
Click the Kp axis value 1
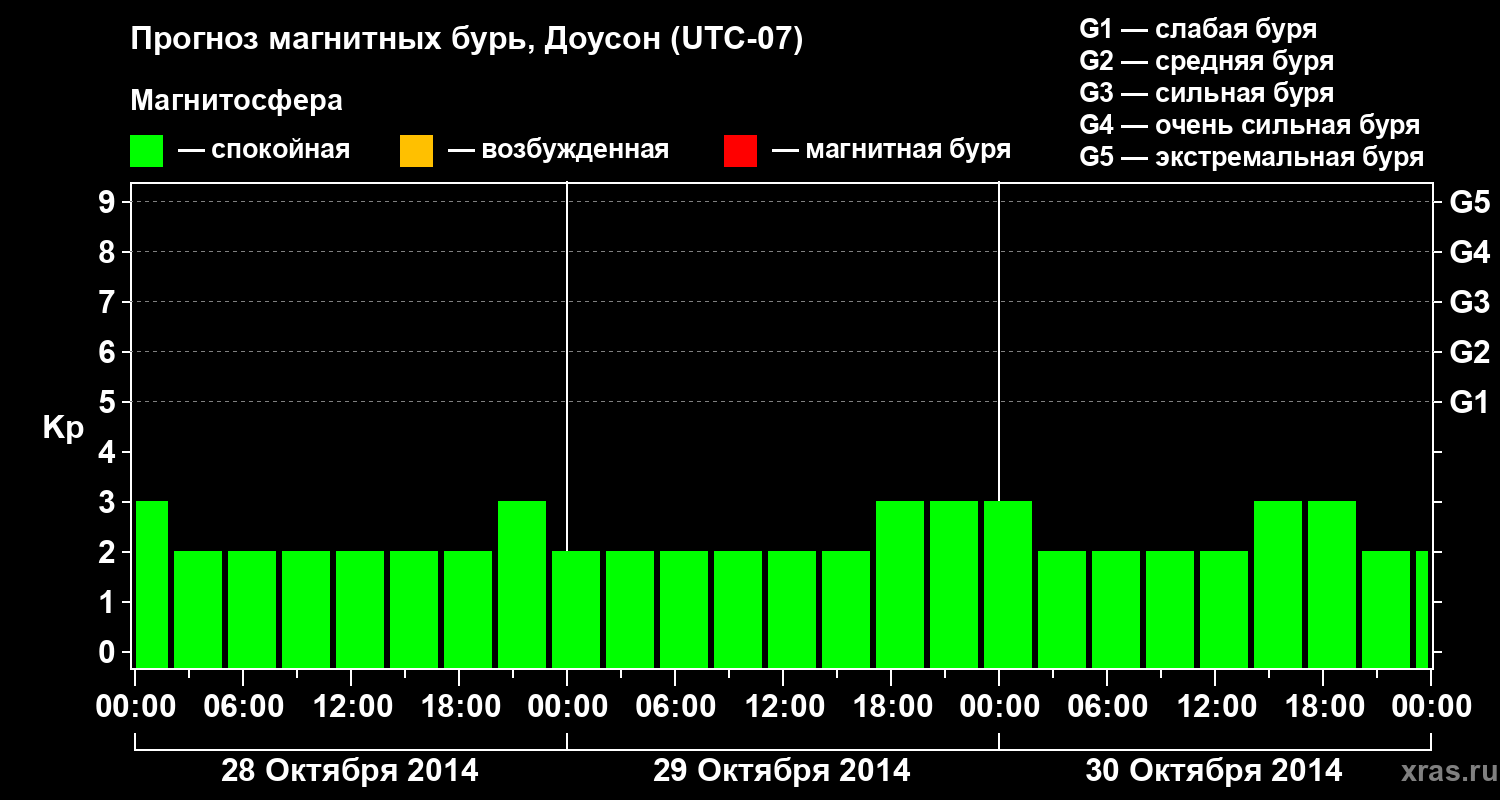[108, 602]
